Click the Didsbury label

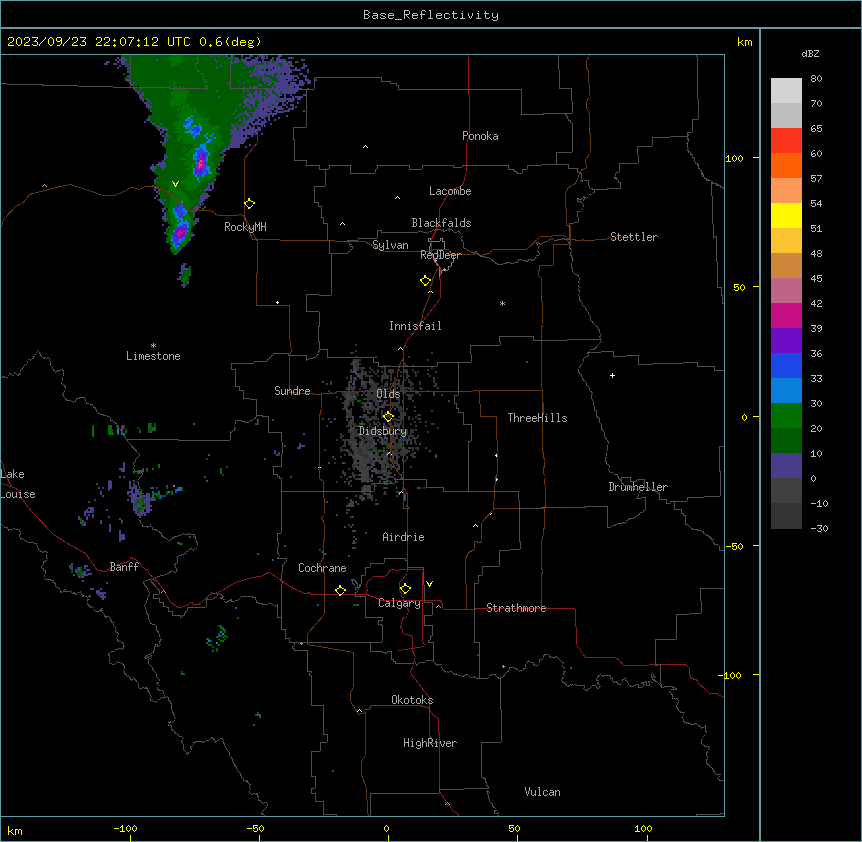pos(383,431)
